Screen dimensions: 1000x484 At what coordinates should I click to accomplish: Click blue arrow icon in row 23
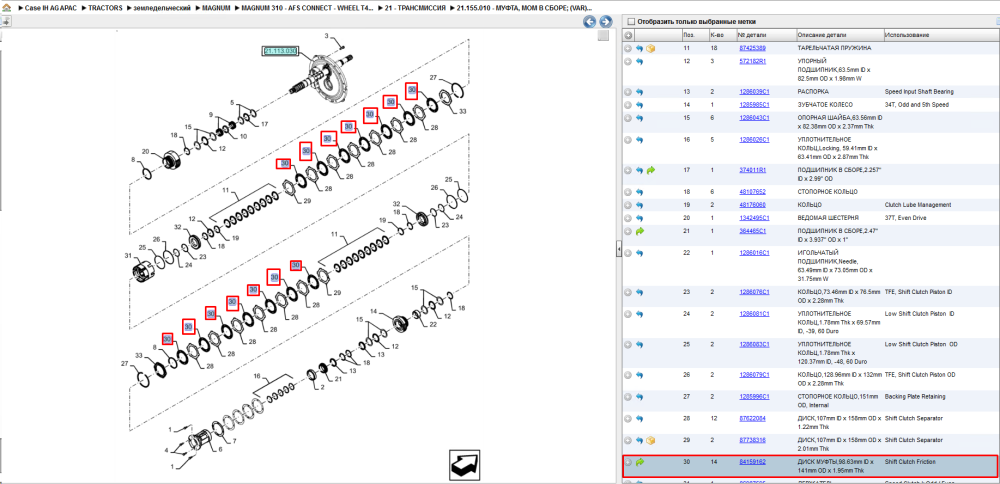tap(639, 292)
